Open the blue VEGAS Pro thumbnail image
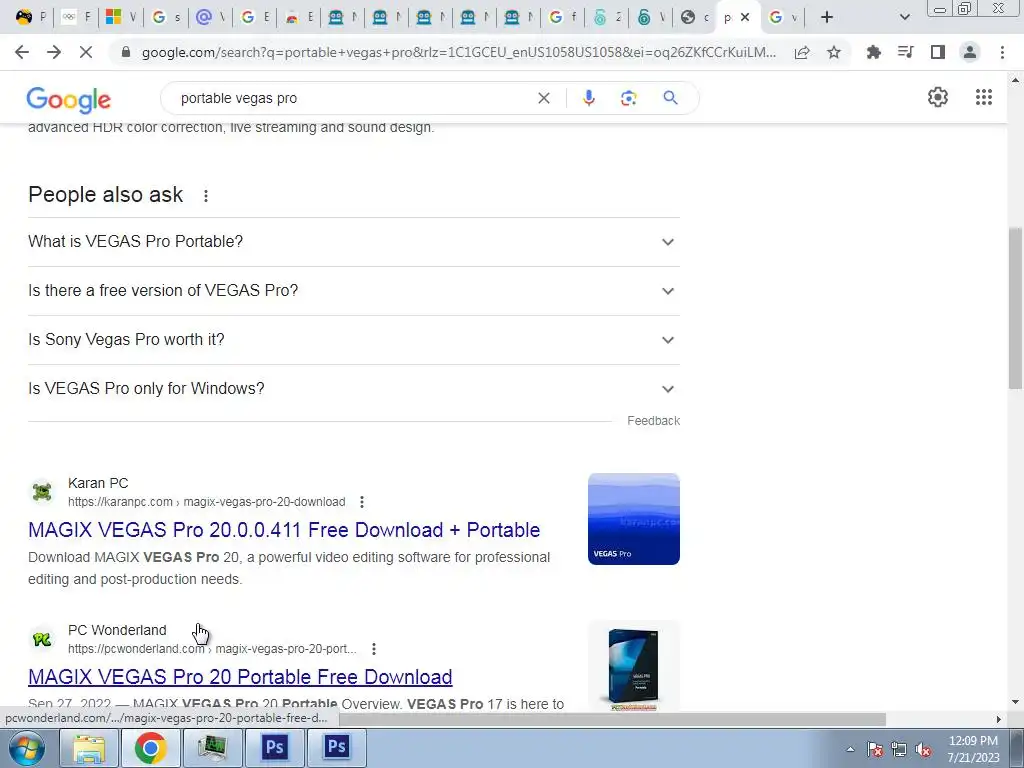This screenshot has height=768, width=1024. coord(633,519)
